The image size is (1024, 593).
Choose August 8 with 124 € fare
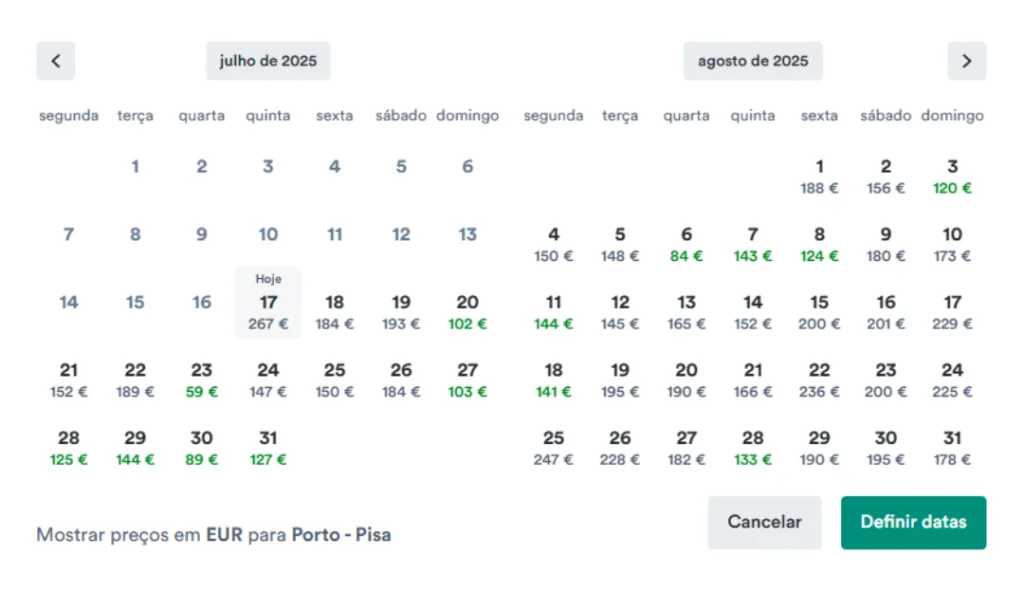pyautogui.click(x=819, y=244)
